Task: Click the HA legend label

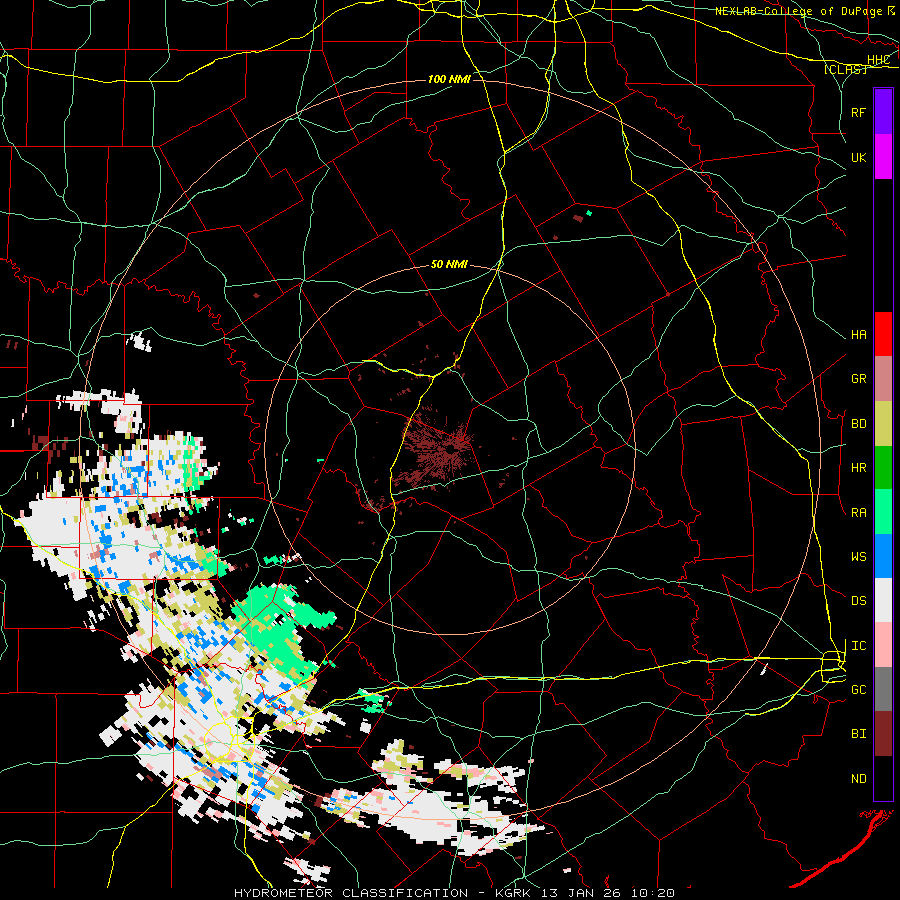Action: point(858,335)
